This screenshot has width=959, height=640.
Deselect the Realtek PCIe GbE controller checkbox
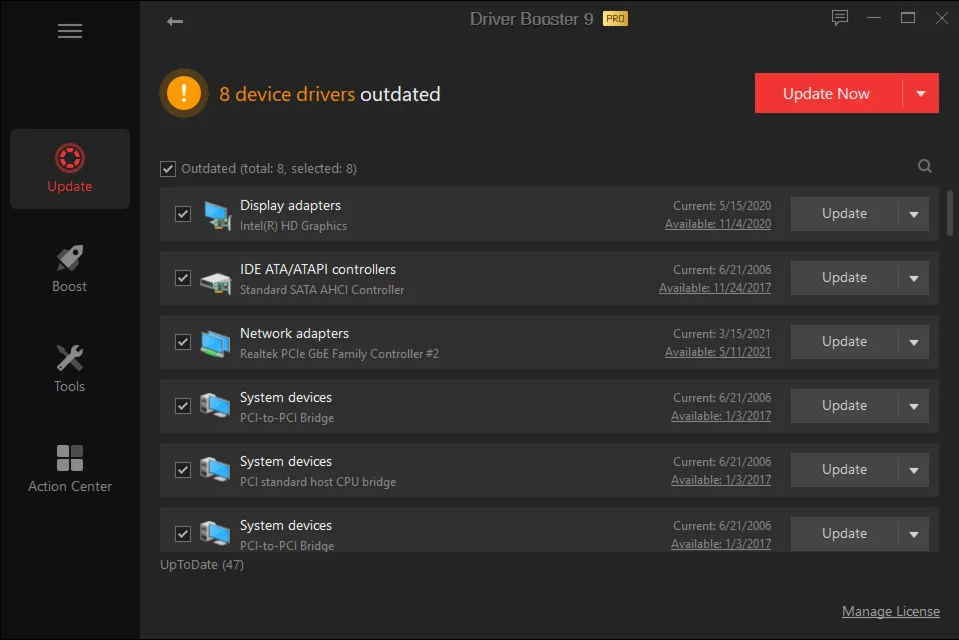pos(183,342)
